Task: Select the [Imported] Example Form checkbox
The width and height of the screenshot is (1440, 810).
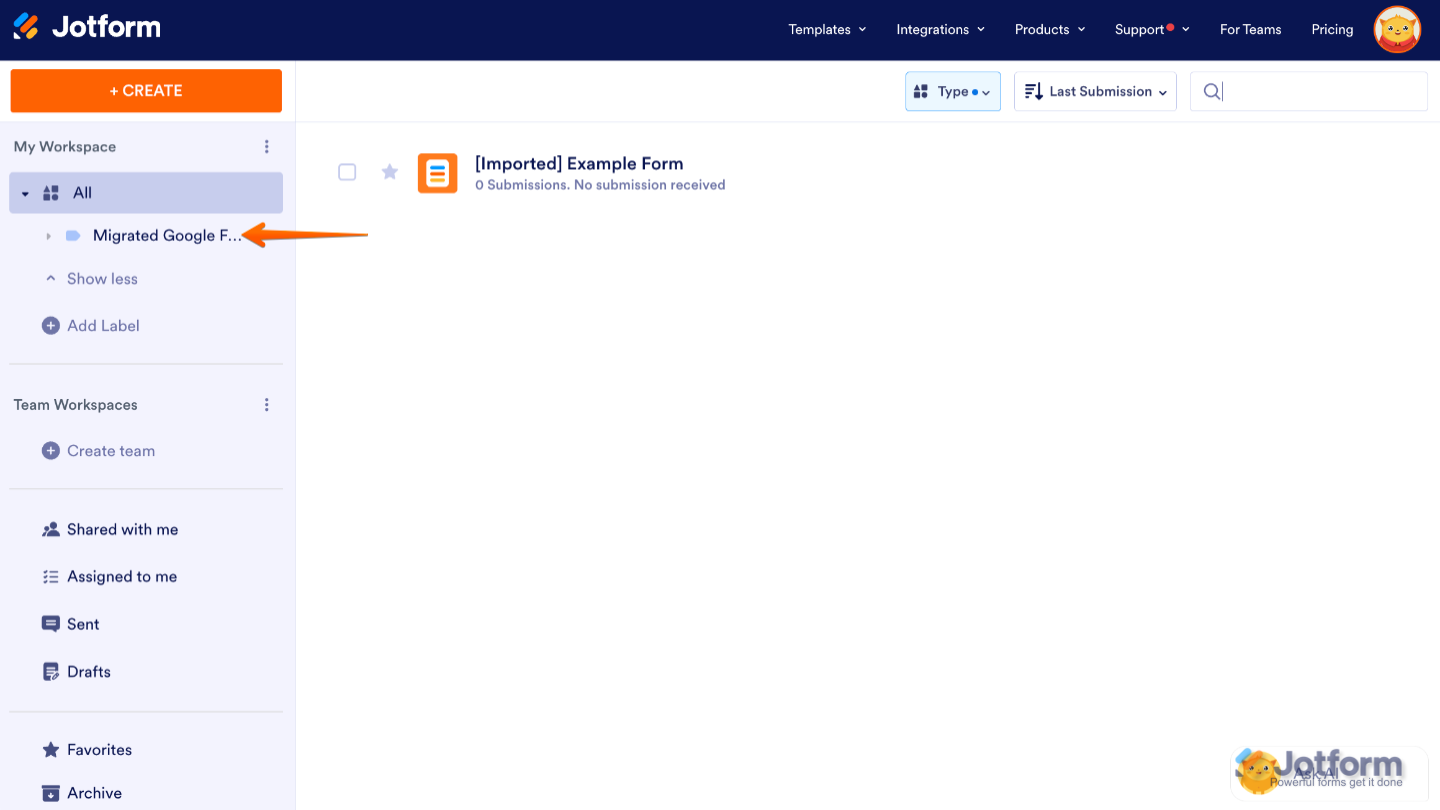Action: point(347,172)
